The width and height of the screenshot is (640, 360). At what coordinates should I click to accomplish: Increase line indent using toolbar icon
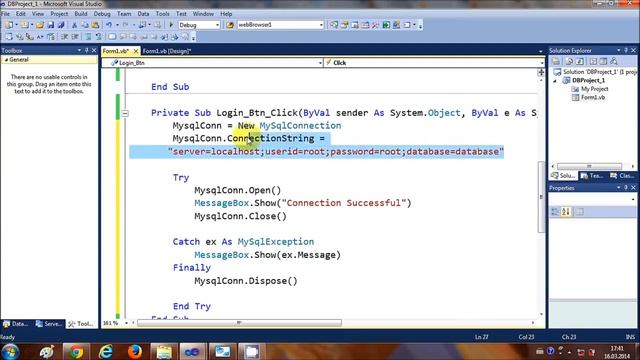pyautogui.click(x=75, y=37)
